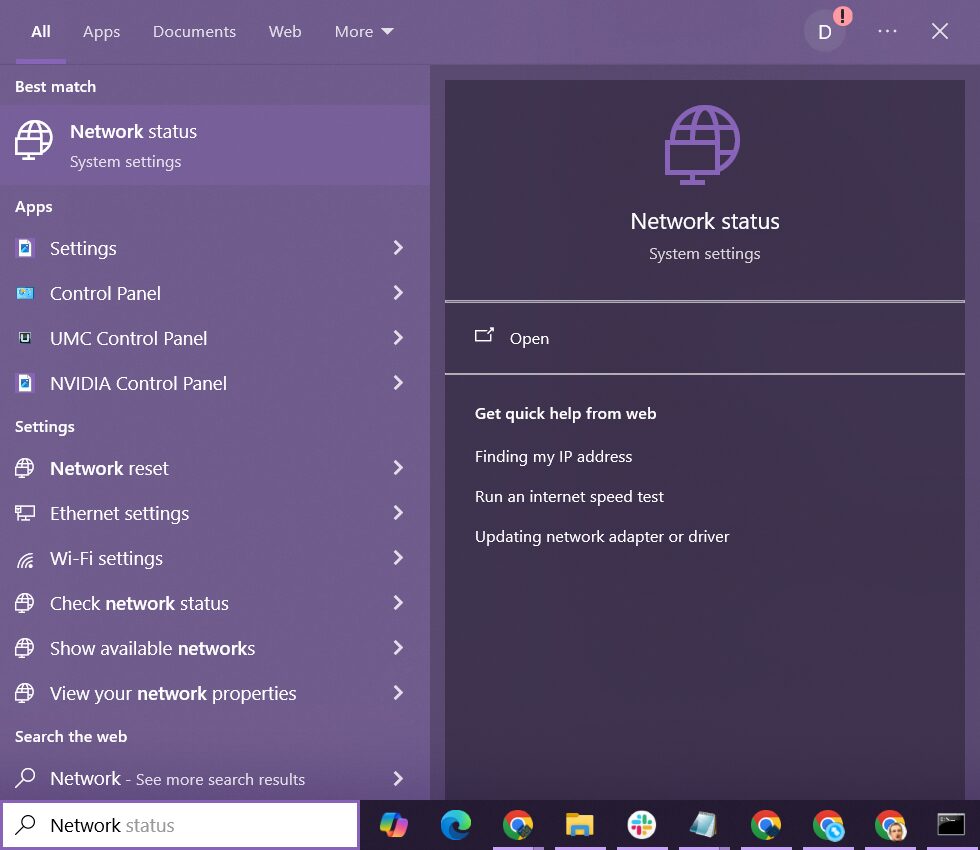980x850 pixels.
Task: Open File Explorer taskbar icon
Action: 579,825
